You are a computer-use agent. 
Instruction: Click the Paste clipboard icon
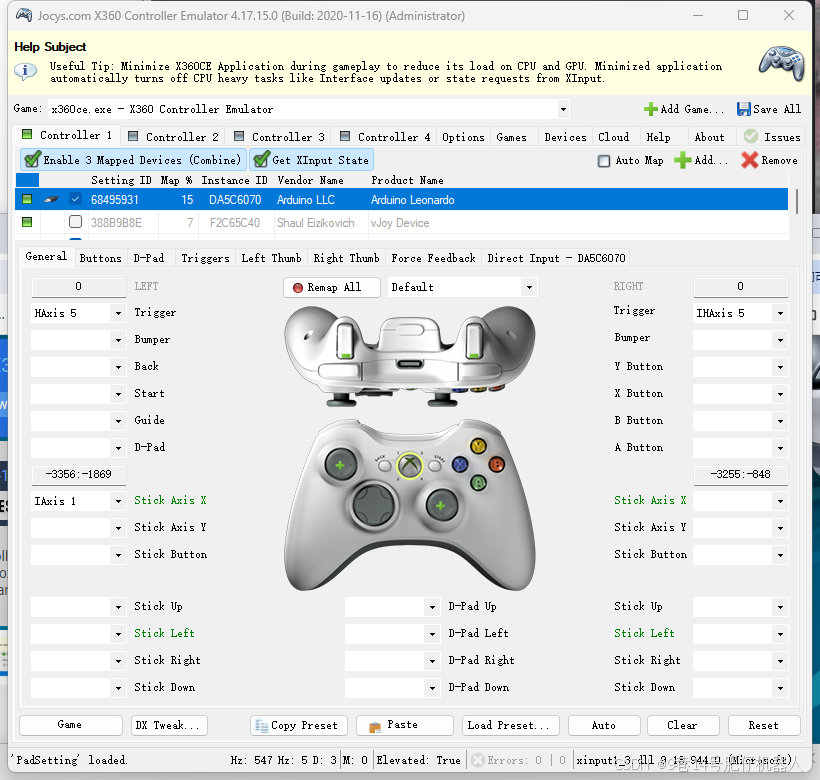pos(374,727)
